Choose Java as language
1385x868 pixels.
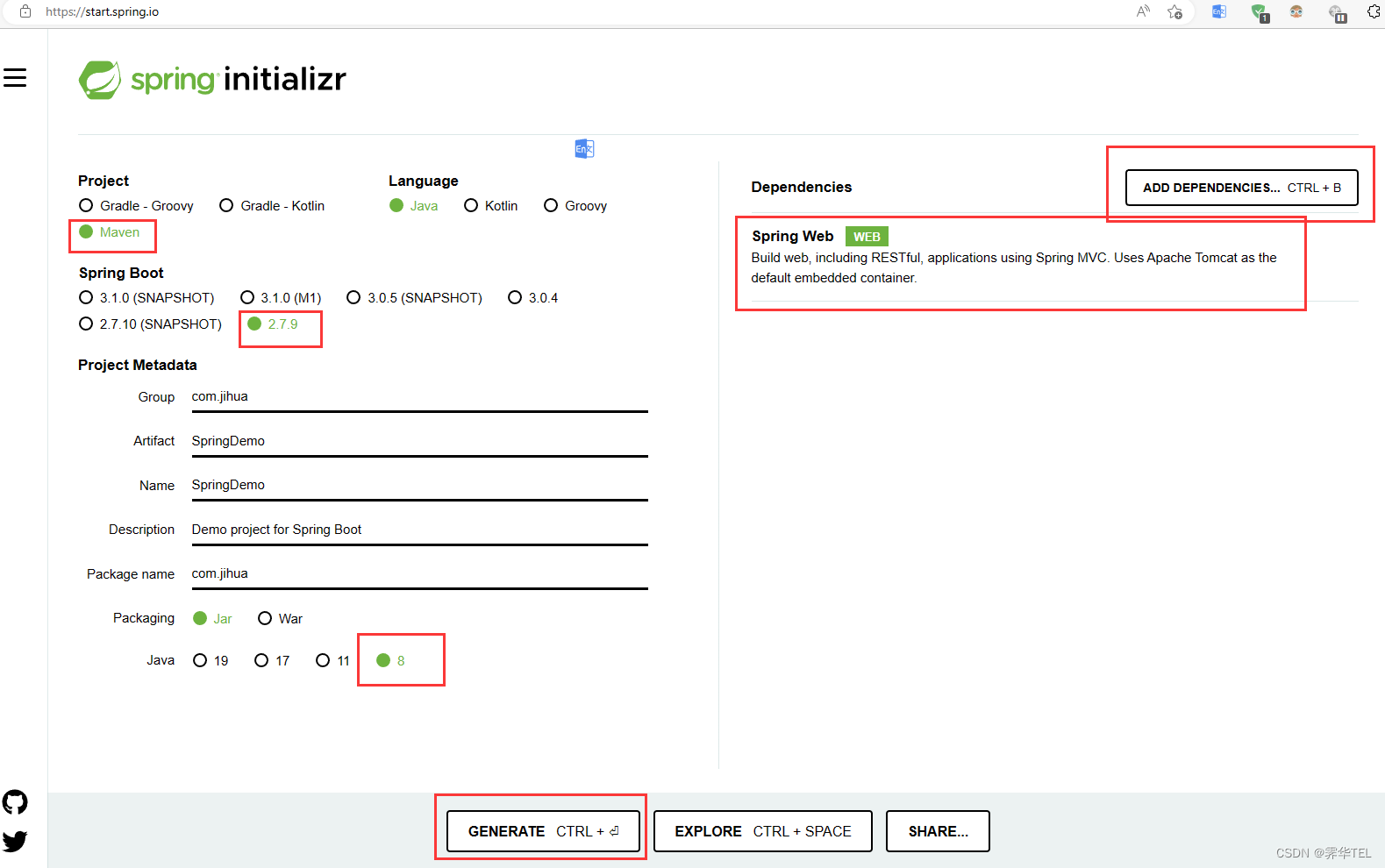point(414,205)
